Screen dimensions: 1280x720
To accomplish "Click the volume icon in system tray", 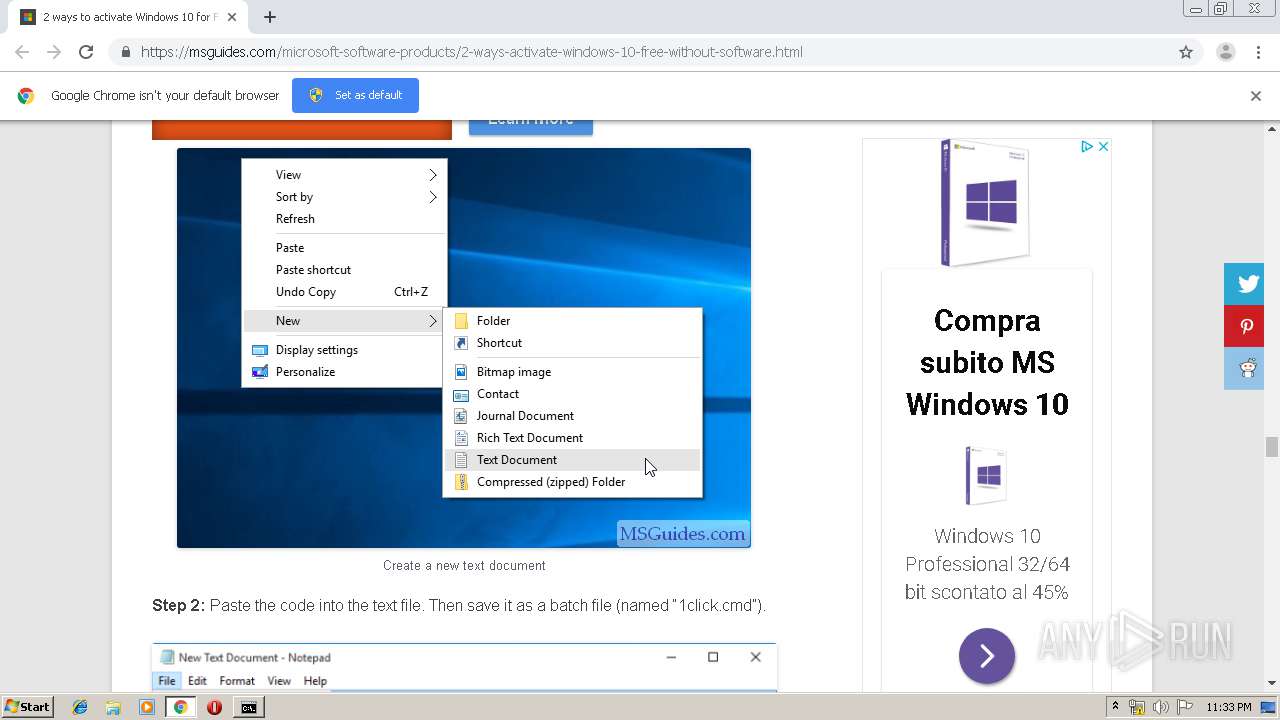I will pyautogui.click(x=1161, y=707).
